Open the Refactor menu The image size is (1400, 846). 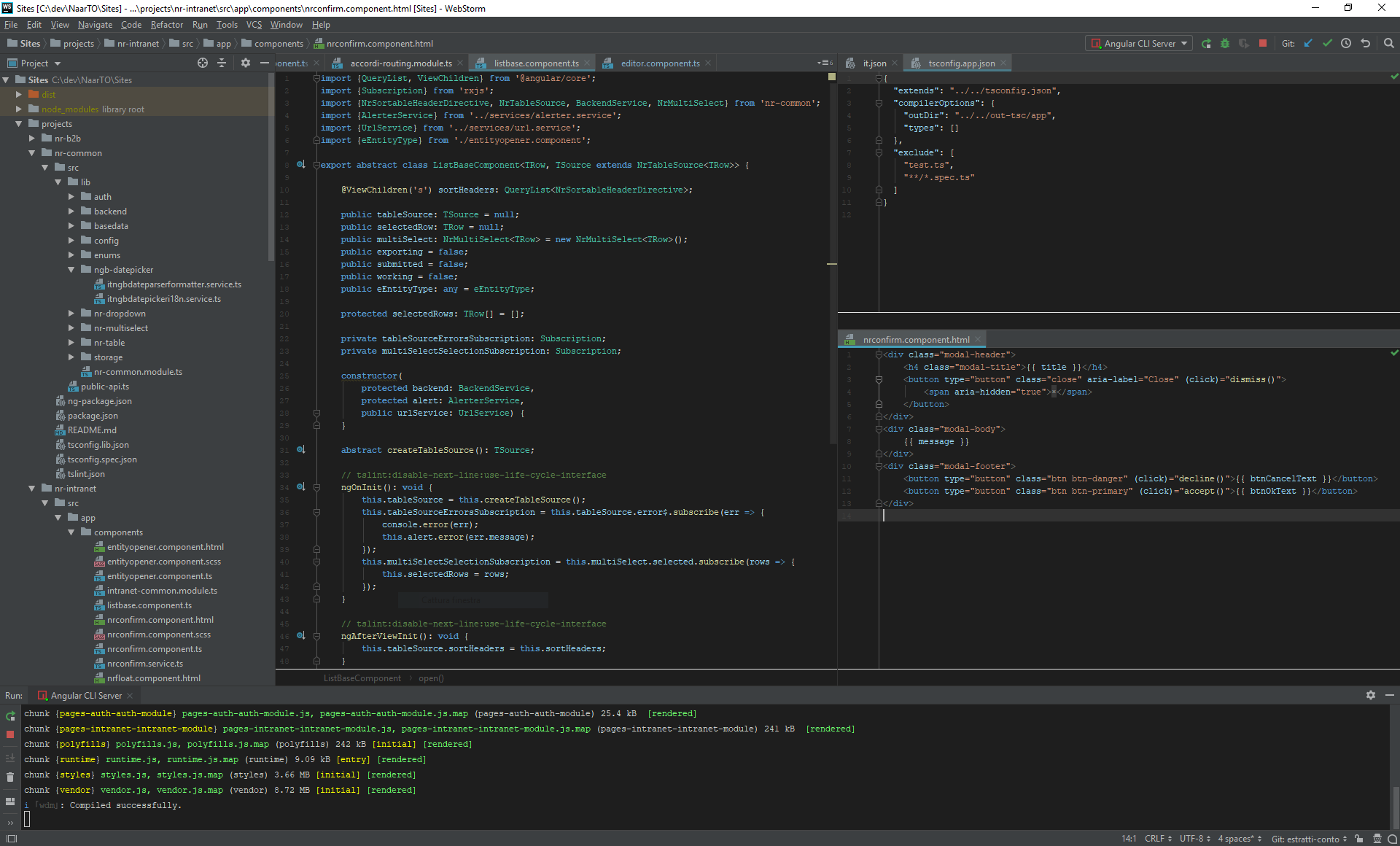click(x=166, y=25)
